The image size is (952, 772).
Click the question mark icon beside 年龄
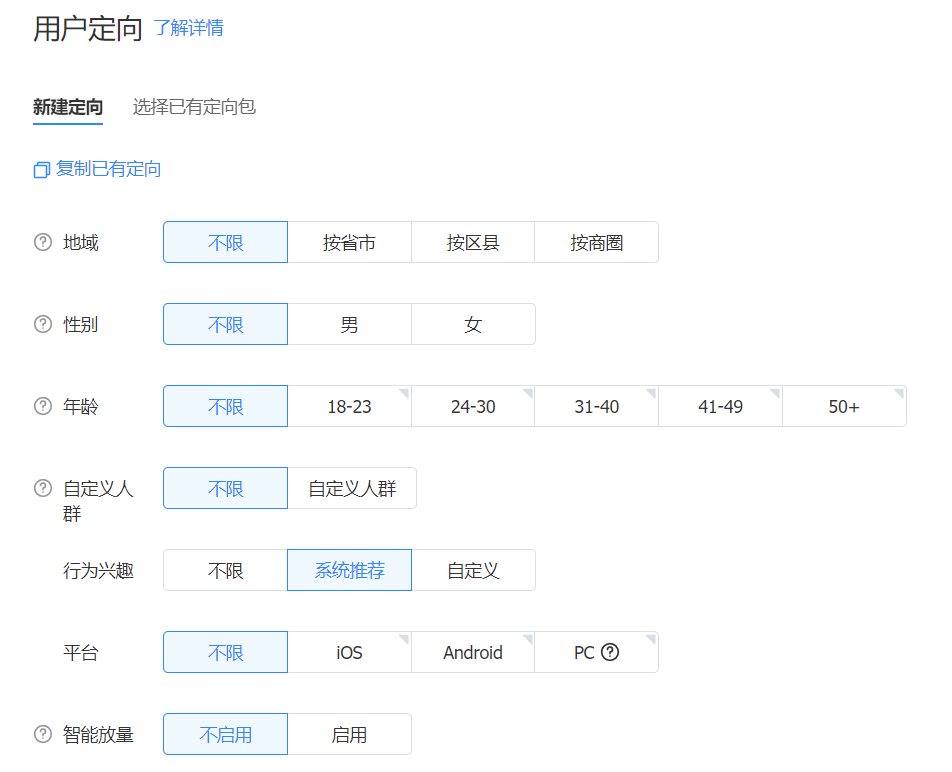[42, 406]
